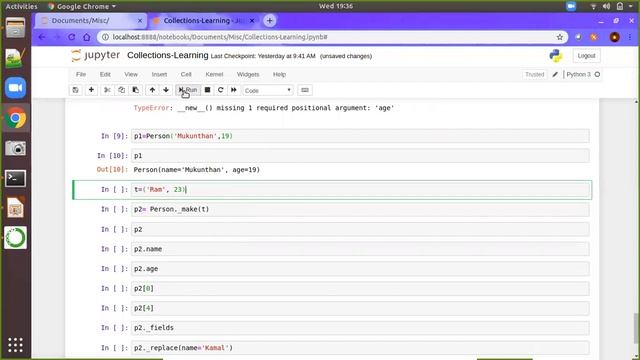This screenshot has width=640, height=360.
Task: Open the command palette keyboard icon
Action: click(x=305, y=90)
